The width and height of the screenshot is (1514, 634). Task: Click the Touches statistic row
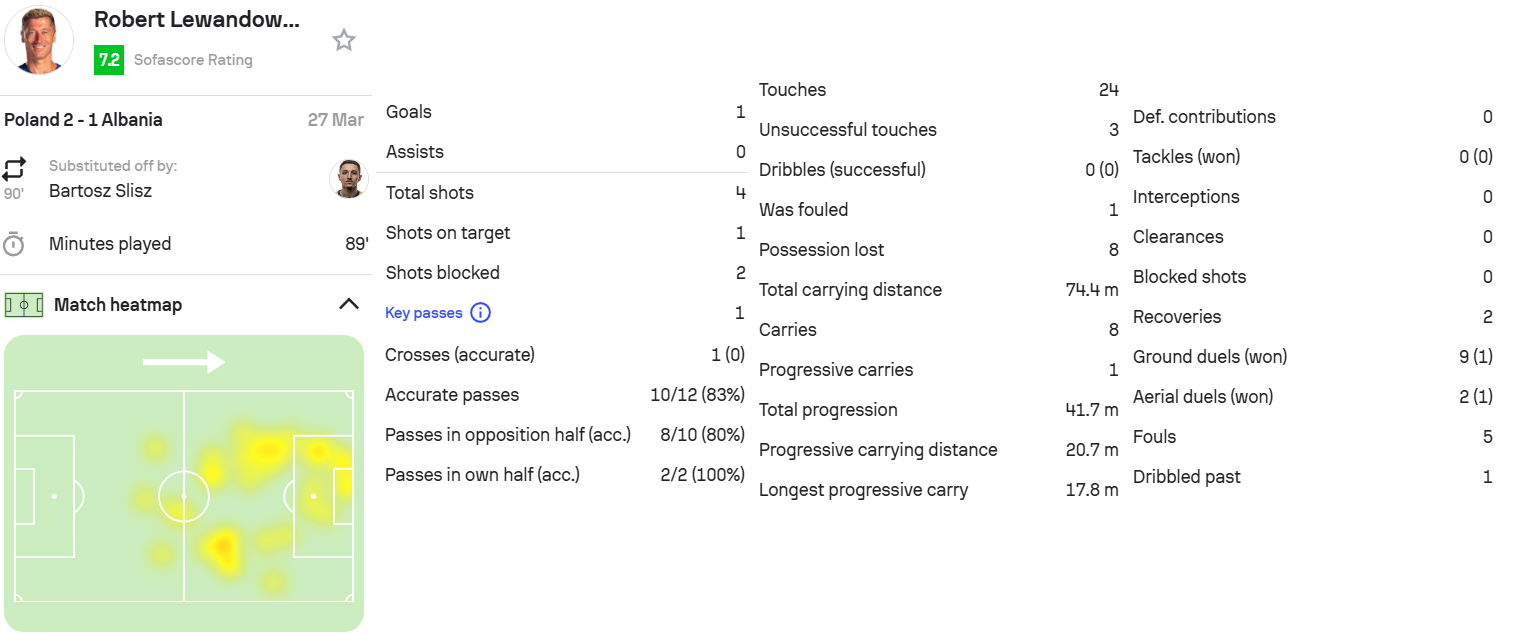click(x=938, y=90)
